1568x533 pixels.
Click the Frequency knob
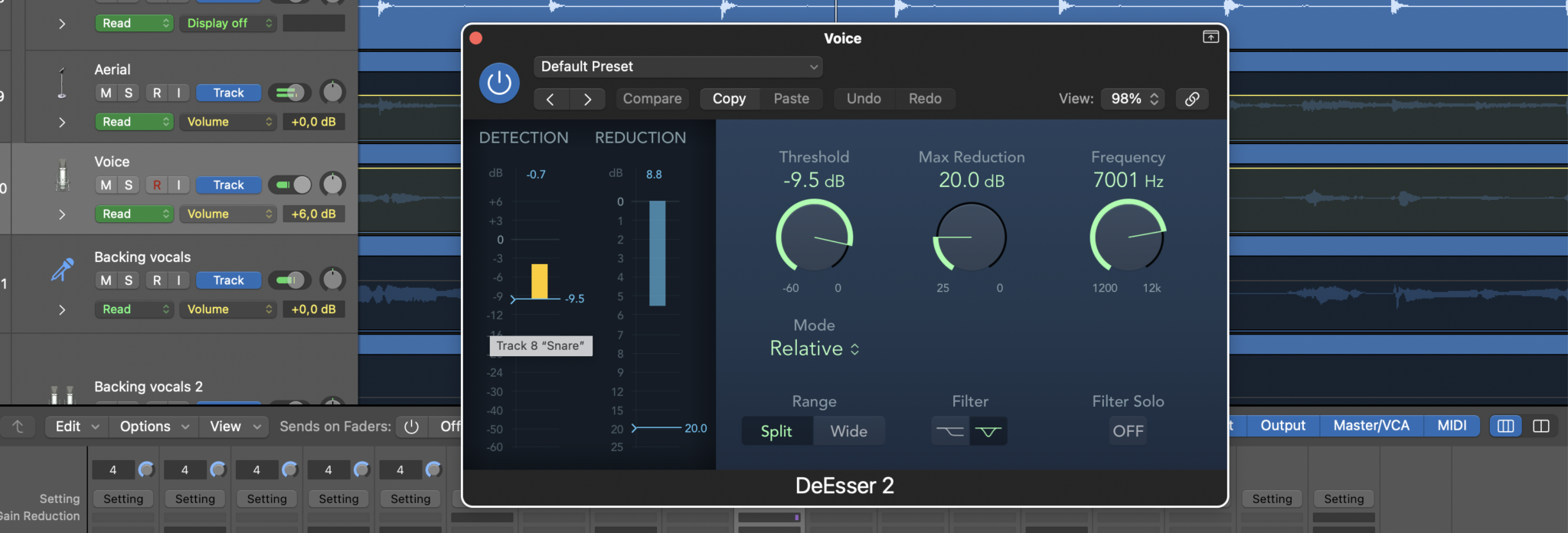pyautogui.click(x=1128, y=237)
